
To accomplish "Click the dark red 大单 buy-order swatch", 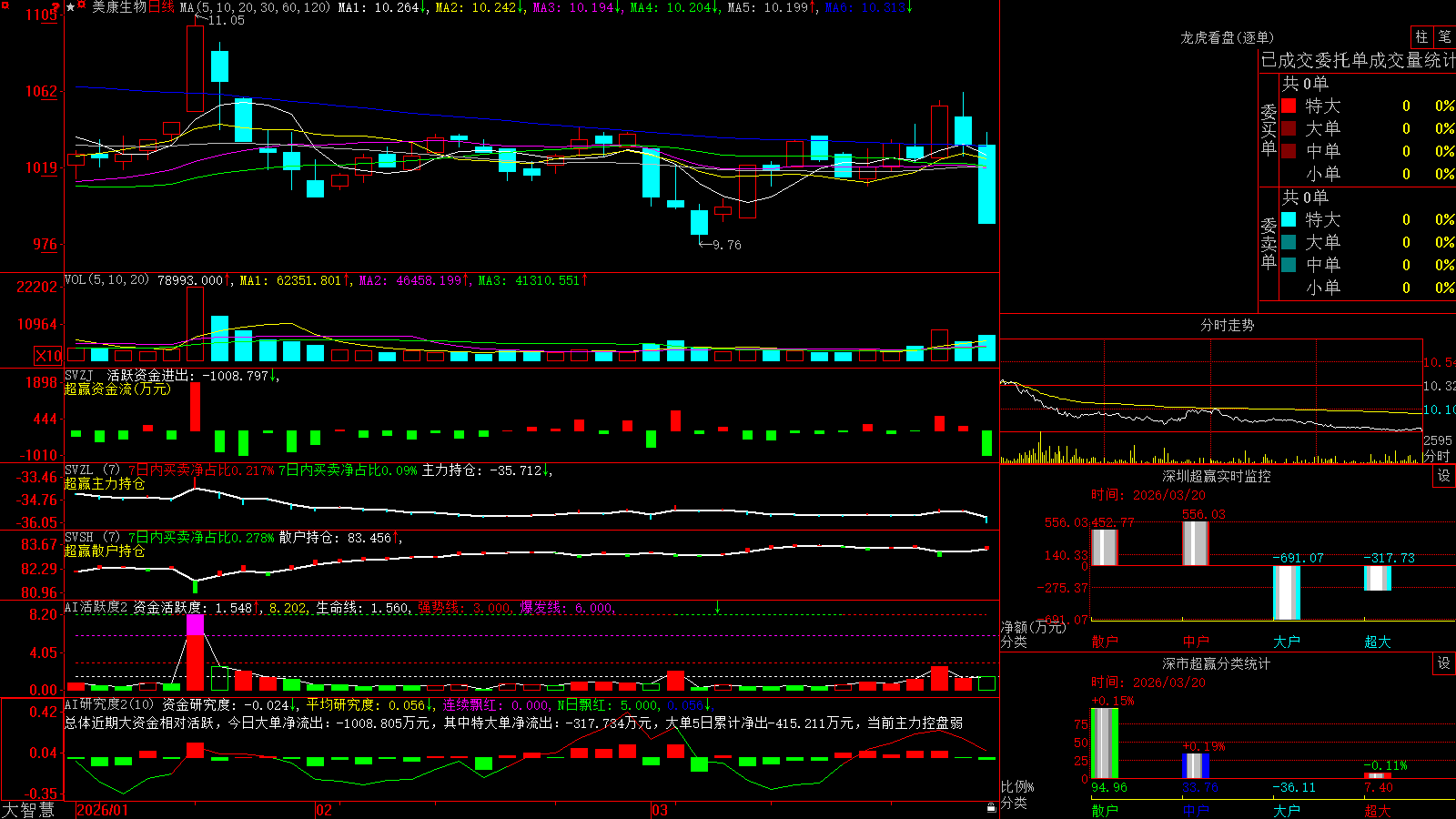I will [1289, 128].
